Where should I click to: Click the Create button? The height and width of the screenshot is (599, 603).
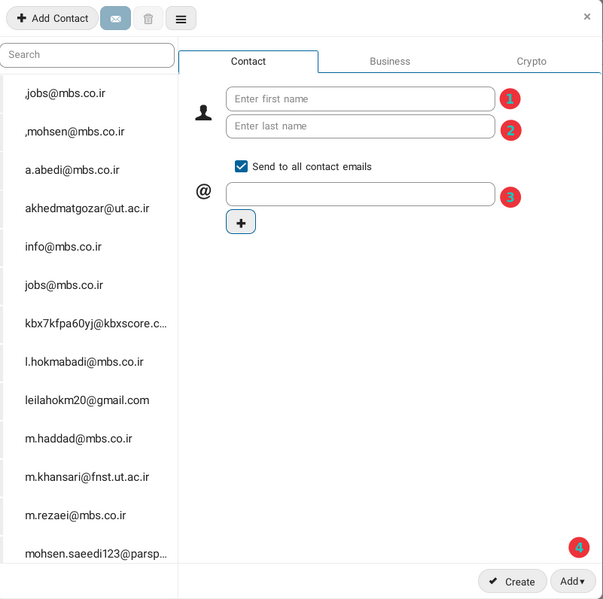pos(512,581)
